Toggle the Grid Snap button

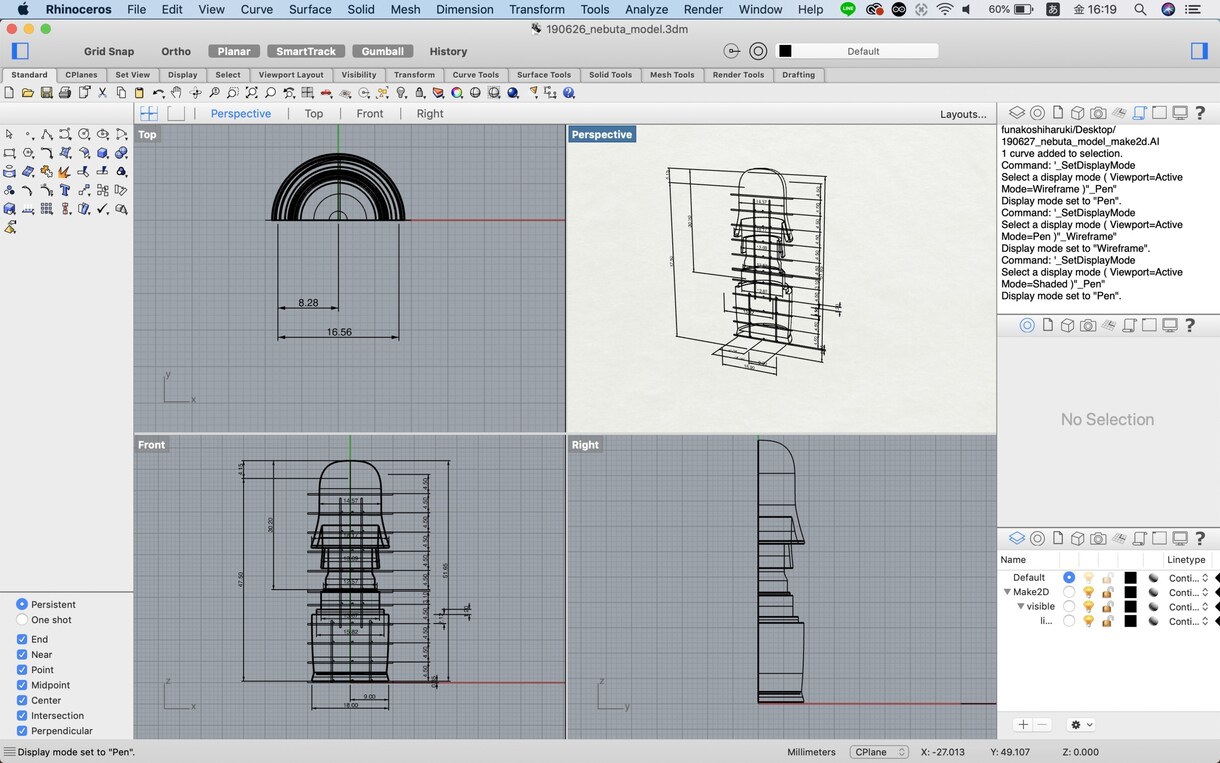tap(109, 51)
